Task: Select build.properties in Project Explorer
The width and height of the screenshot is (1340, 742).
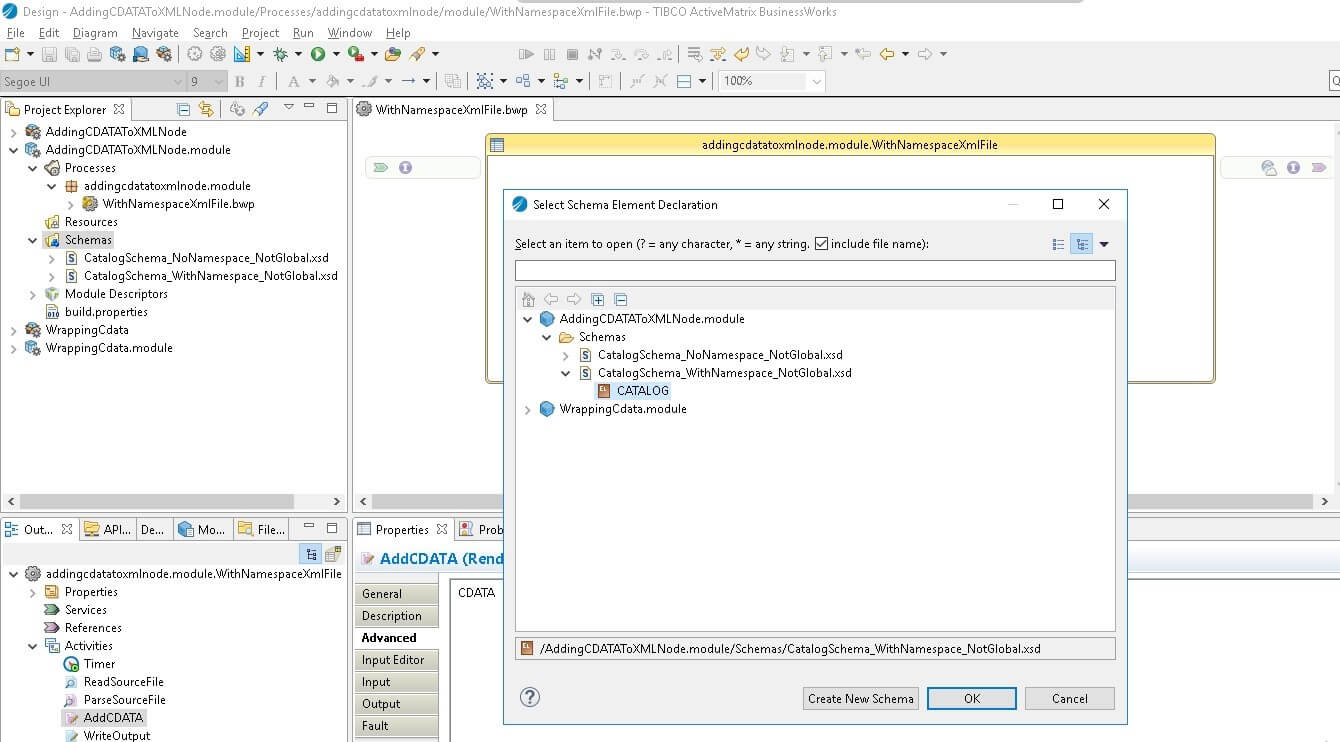Action: pos(106,312)
